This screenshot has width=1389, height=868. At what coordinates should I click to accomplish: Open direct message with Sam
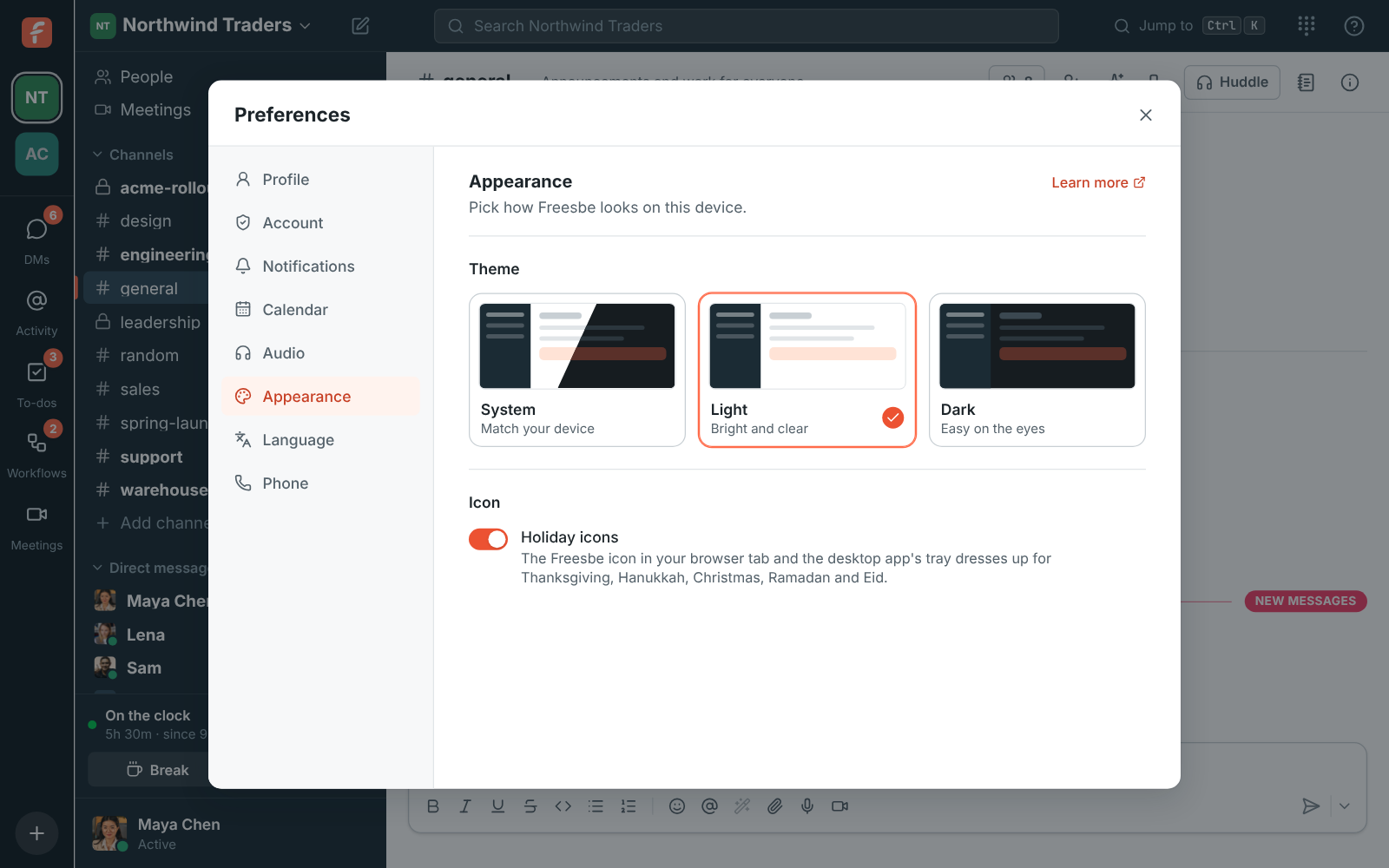[x=146, y=668]
